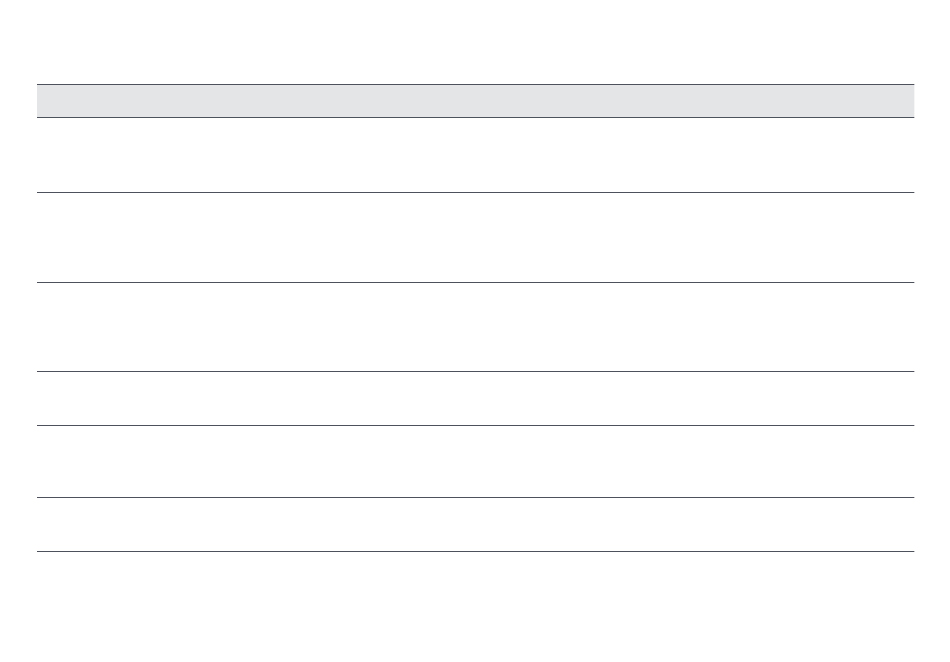Click the divider between fourth and fifth rows
Screen dimensions: 950x662
[475, 426]
